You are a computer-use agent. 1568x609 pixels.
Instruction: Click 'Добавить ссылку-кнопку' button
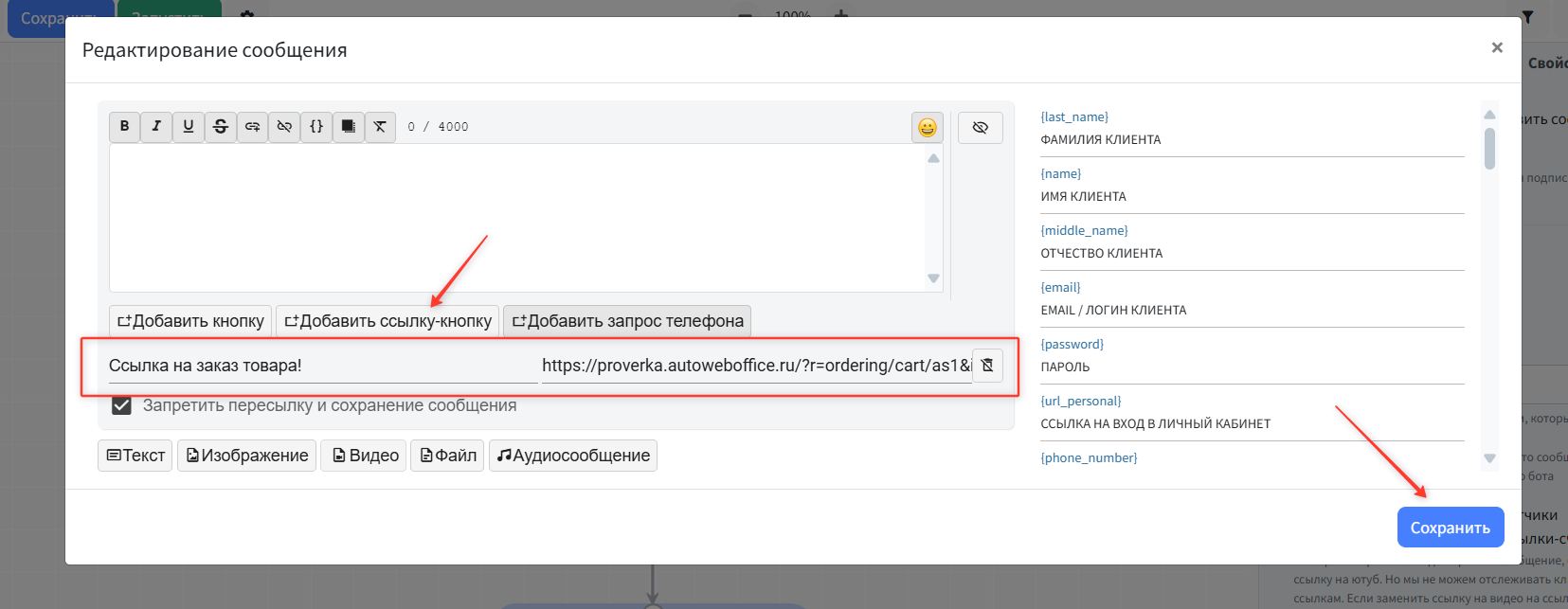pyautogui.click(x=387, y=321)
